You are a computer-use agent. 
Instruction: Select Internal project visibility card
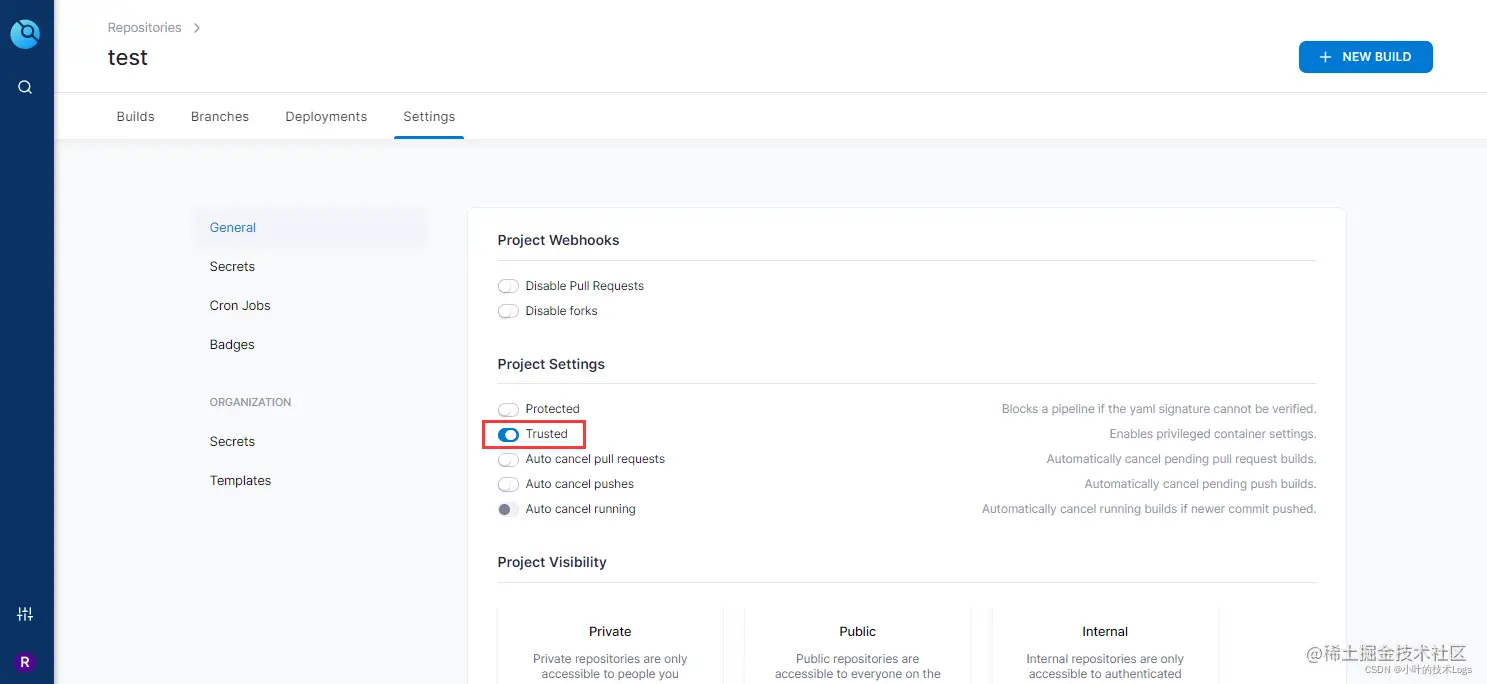pos(1105,645)
